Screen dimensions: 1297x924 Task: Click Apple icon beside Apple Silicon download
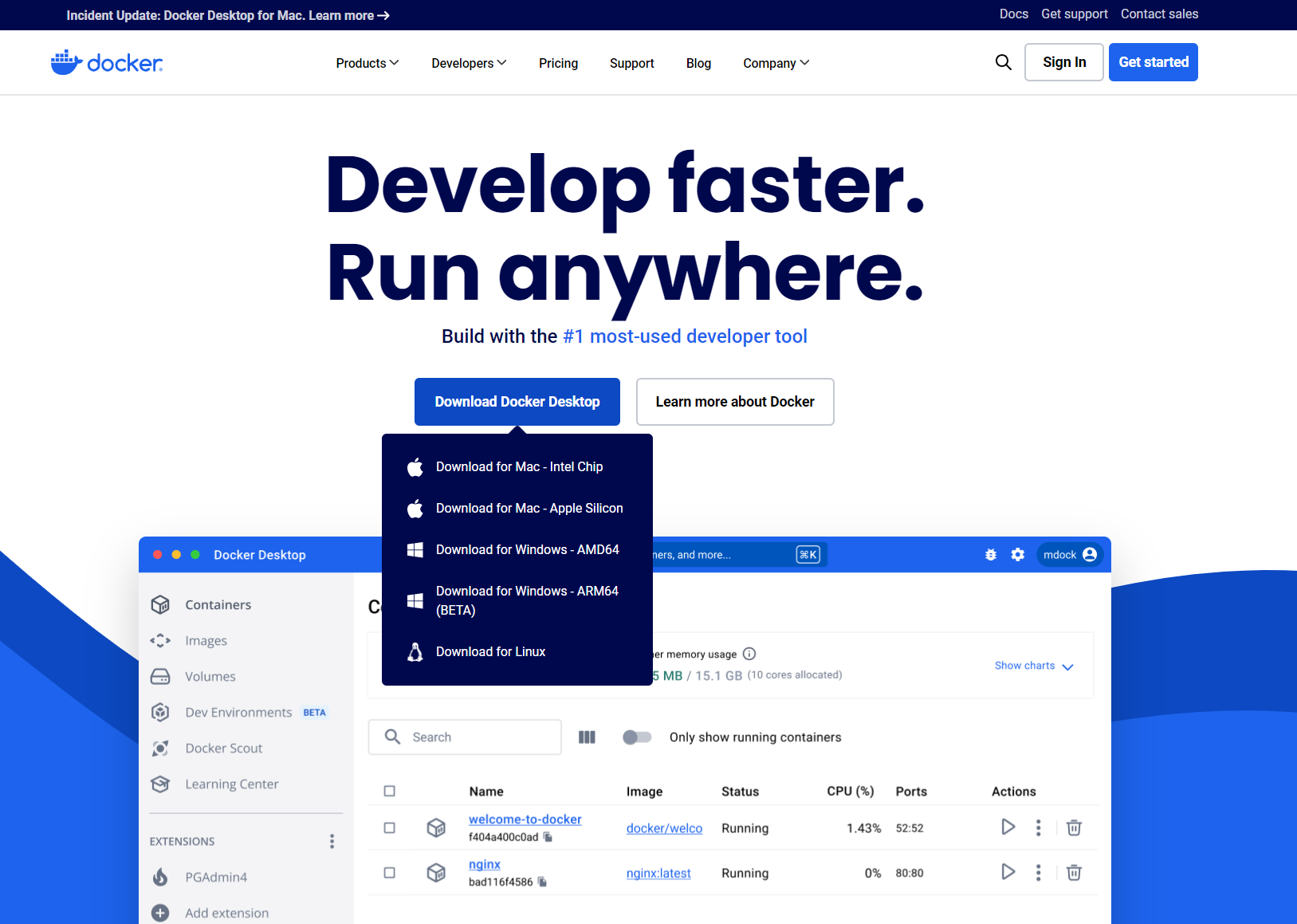[415, 509]
